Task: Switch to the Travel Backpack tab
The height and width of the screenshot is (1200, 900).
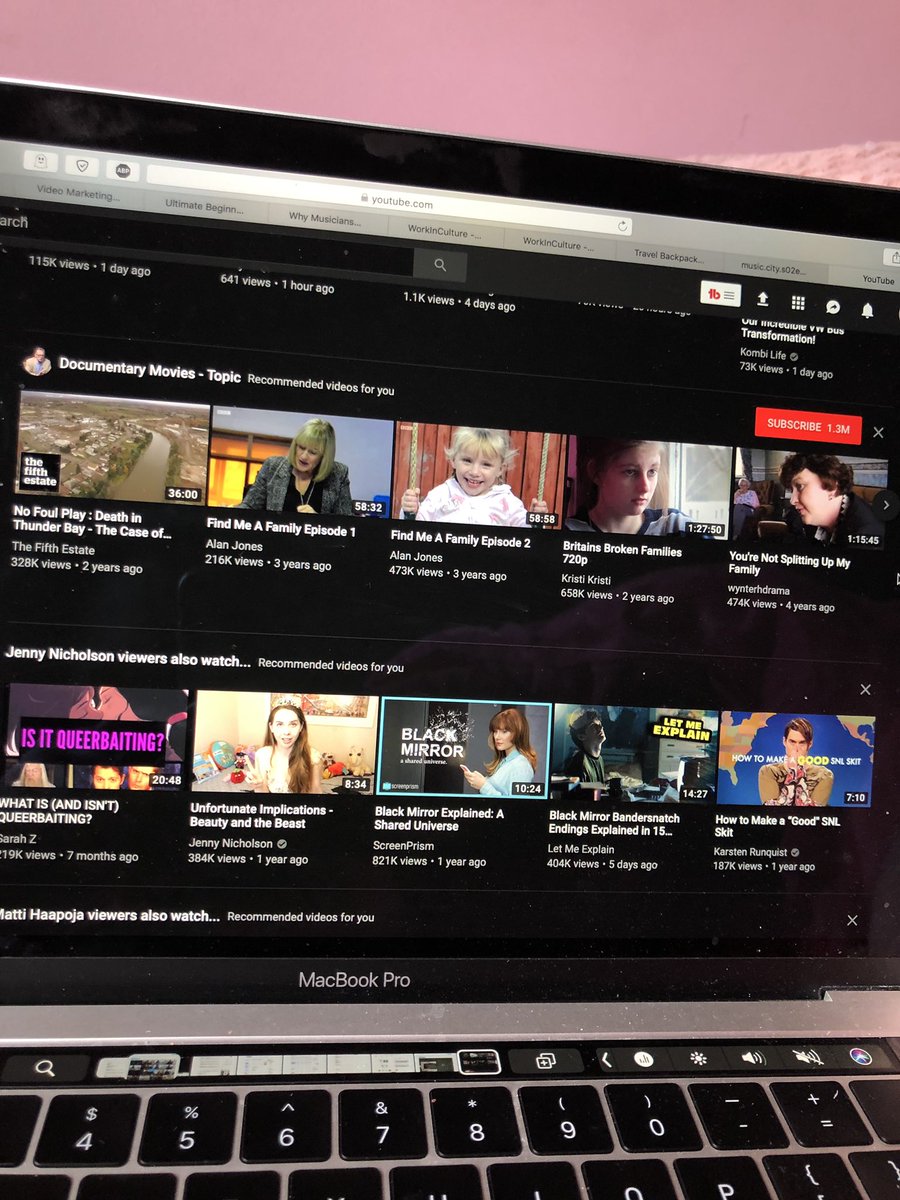Action: [x=668, y=255]
